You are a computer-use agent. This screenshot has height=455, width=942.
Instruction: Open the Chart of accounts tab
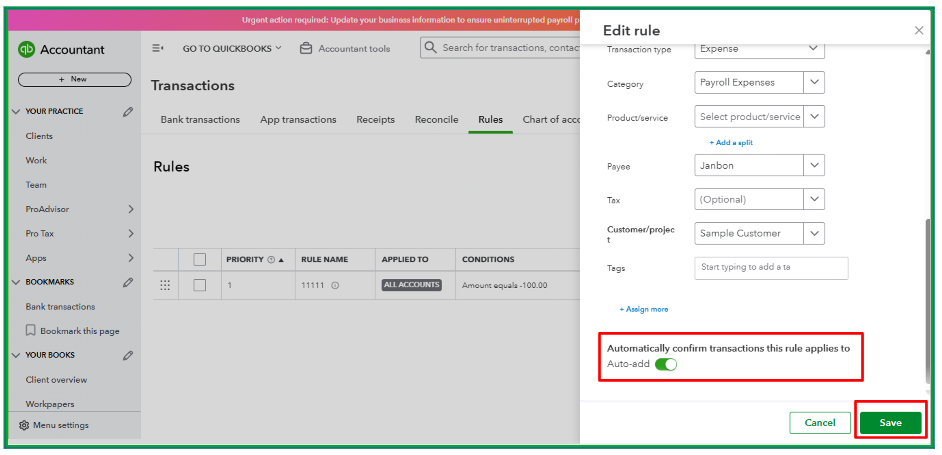[x=551, y=120]
